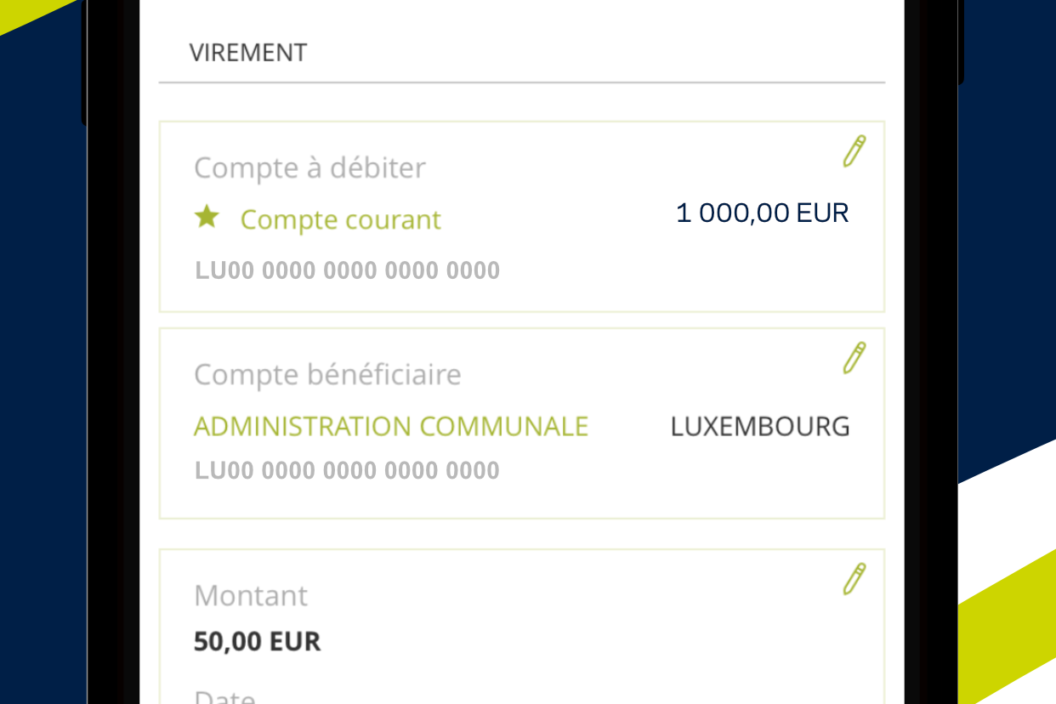Click the Montant field label

pyautogui.click(x=251, y=596)
